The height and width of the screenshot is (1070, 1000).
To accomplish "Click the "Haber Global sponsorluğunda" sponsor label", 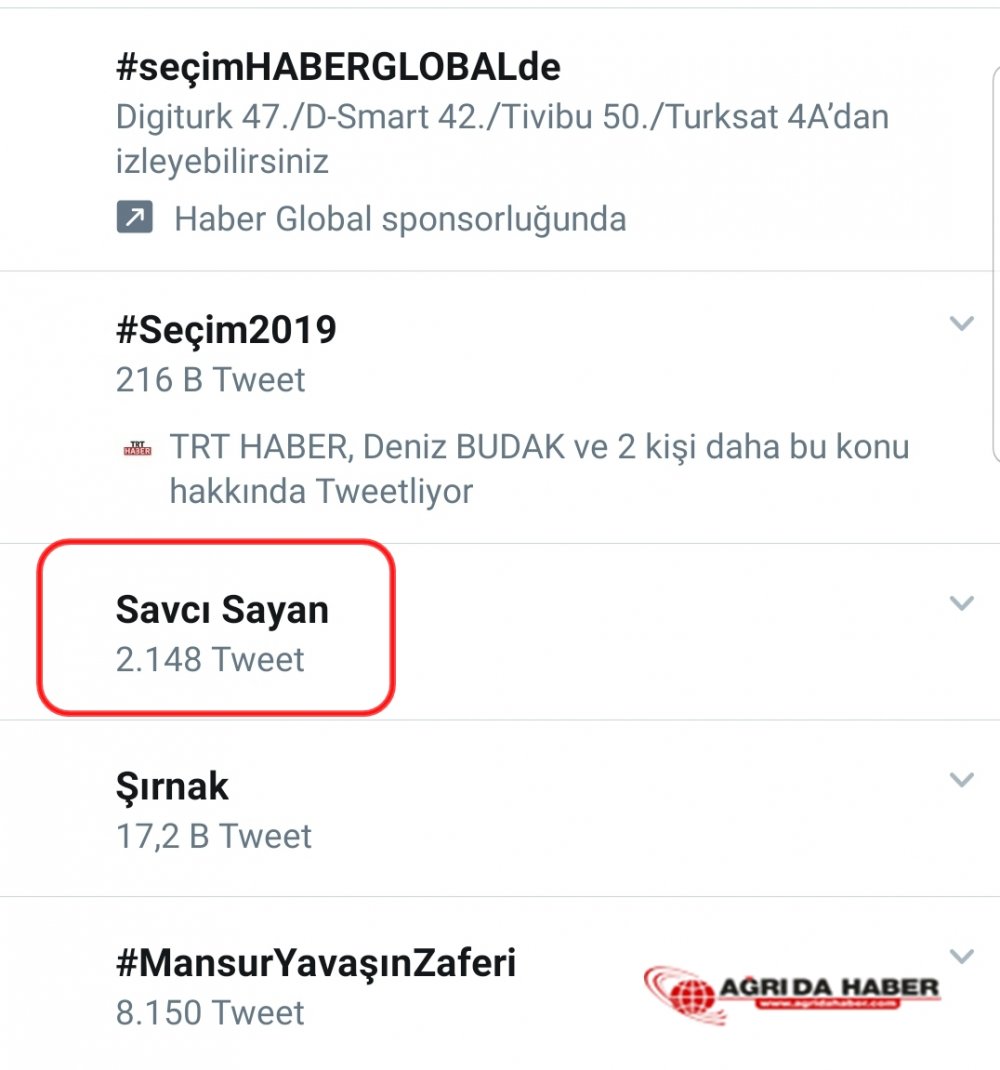I will [x=400, y=218].
